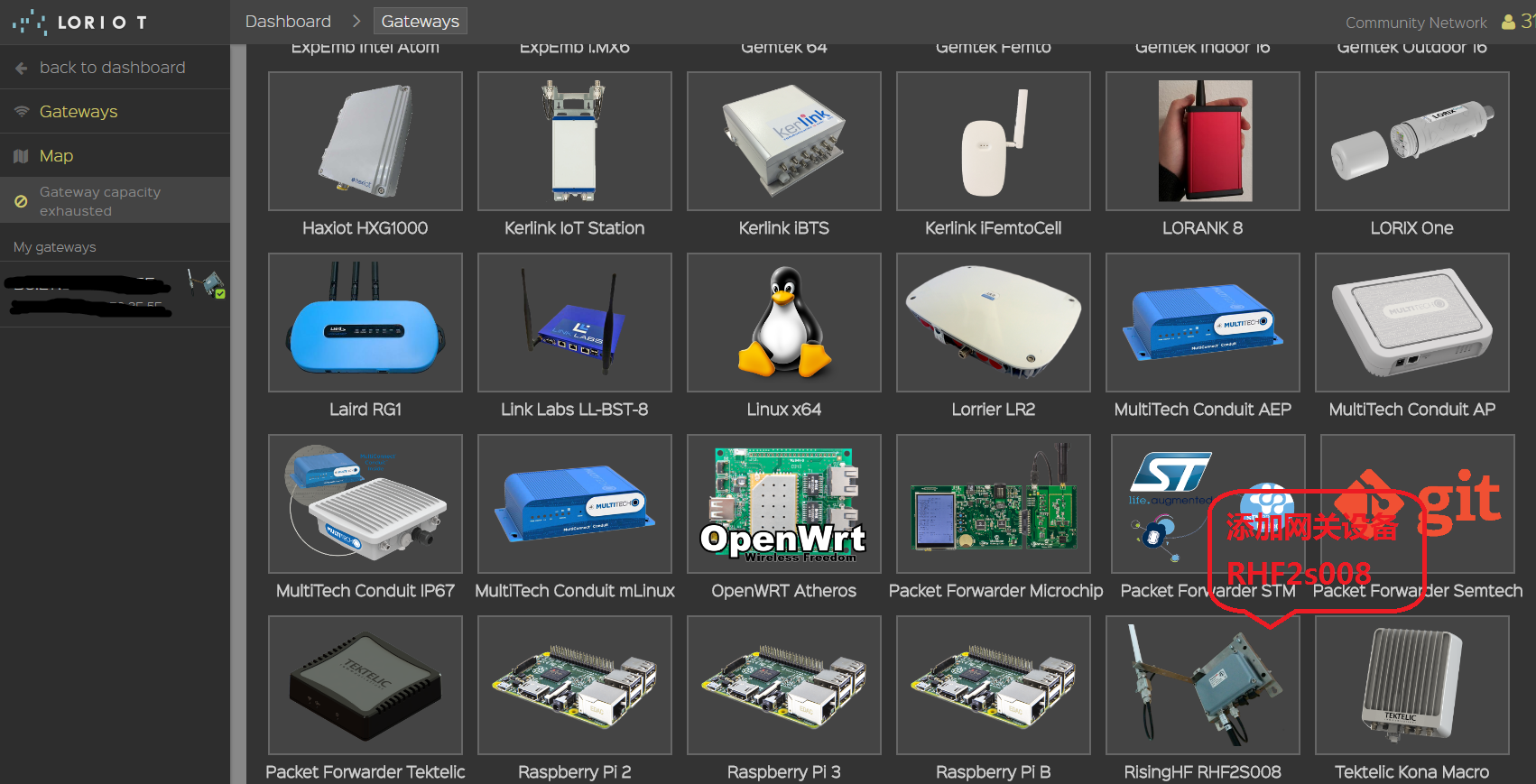Choose the red LORANK 8 gateway
Viewport: 1536px width, 784px height.
pos(1203,142)
